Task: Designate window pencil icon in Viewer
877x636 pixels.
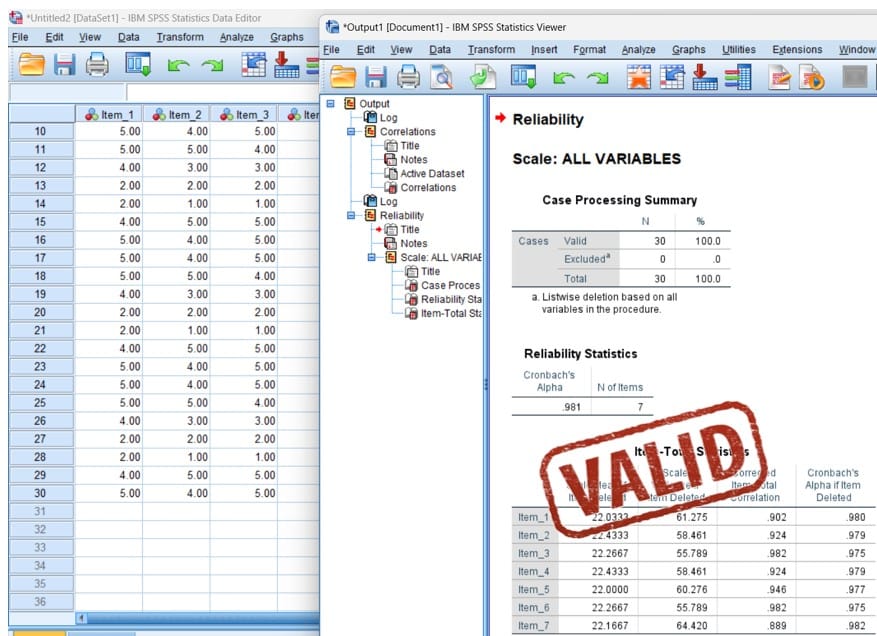Action: pos(779,78)
